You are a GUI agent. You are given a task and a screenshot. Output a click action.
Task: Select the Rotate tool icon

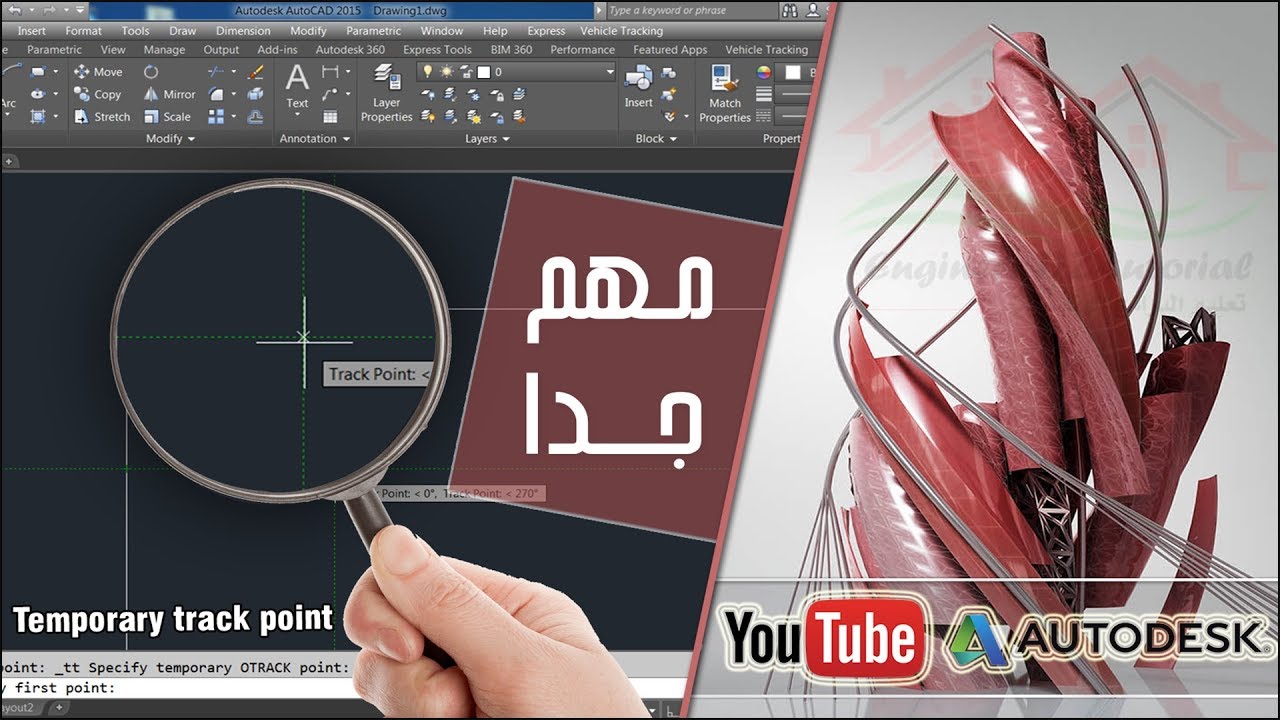point(151,72)
